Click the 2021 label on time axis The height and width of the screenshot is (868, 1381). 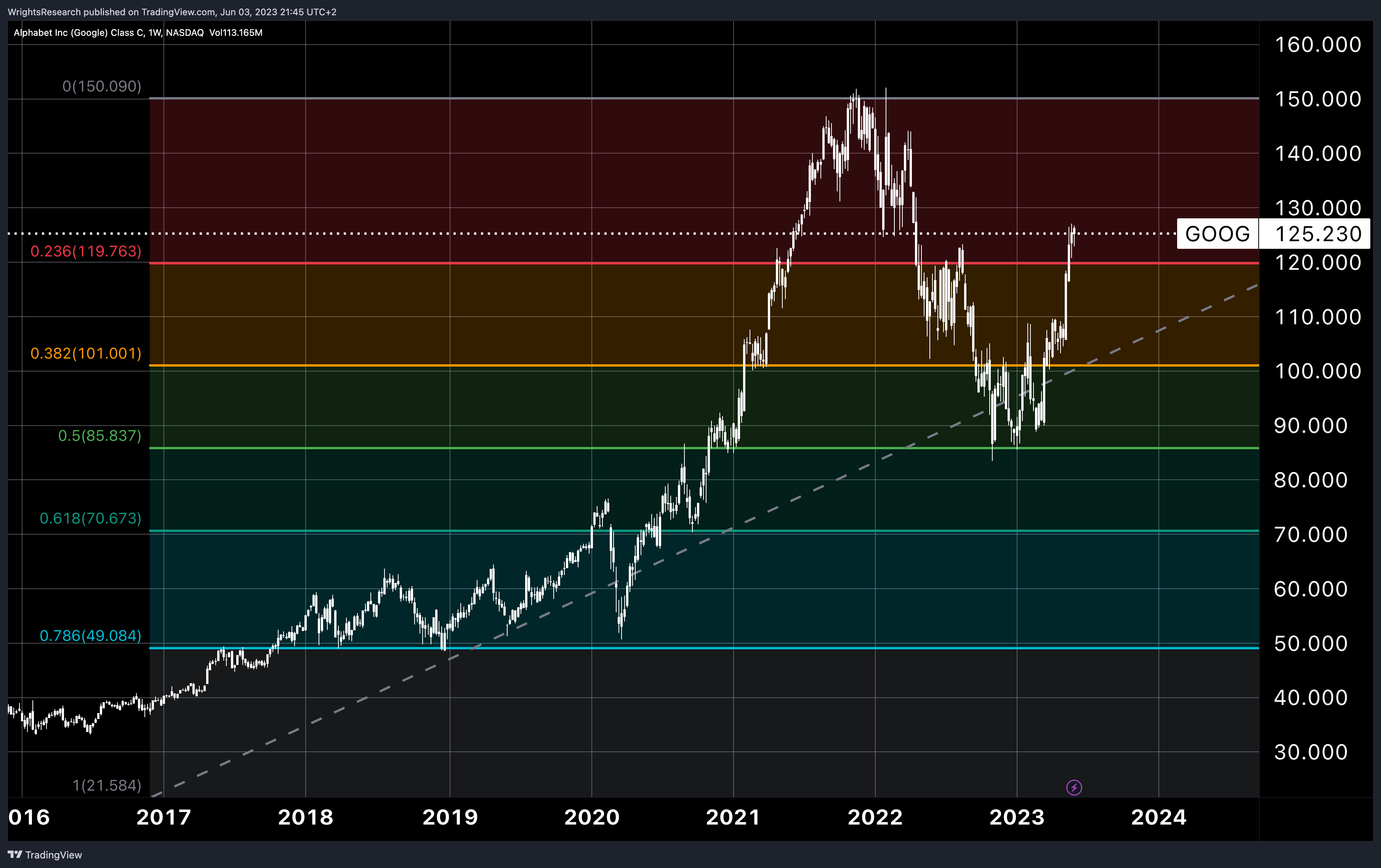coord(734,817)
